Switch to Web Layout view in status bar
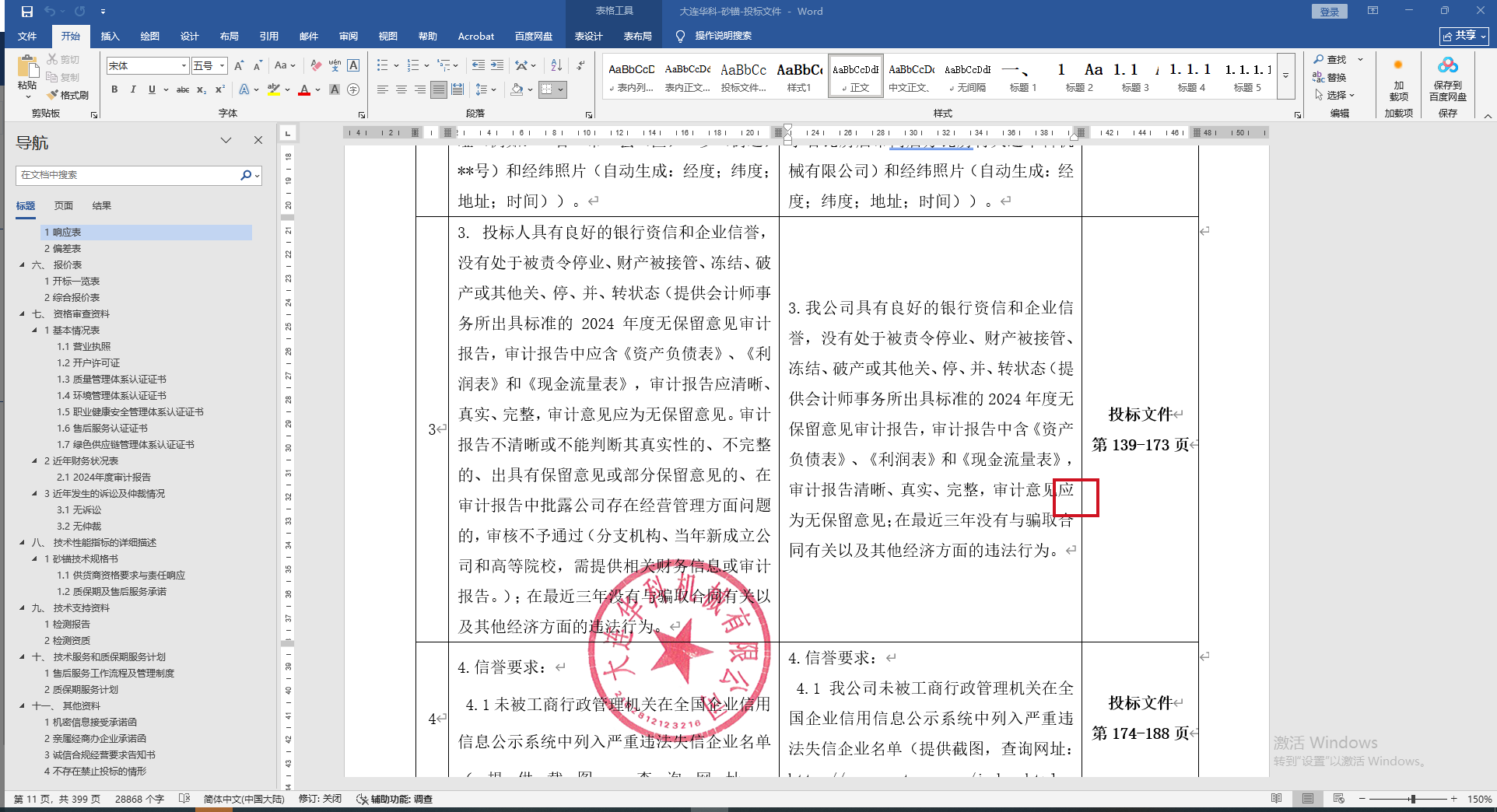 [x=1338, y=799]
